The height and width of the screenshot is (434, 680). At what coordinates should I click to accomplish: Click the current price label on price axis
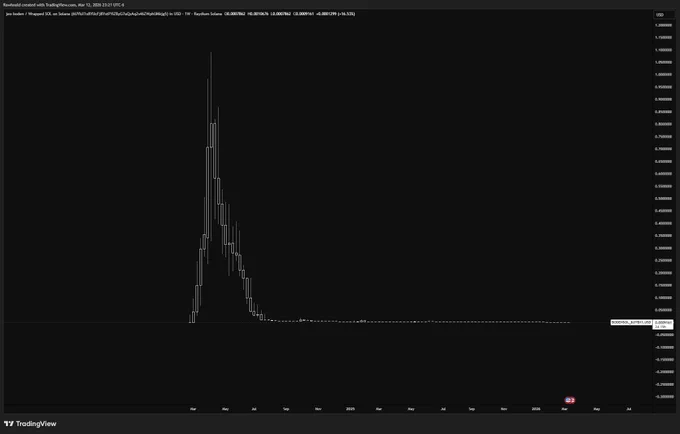(663, 324)
